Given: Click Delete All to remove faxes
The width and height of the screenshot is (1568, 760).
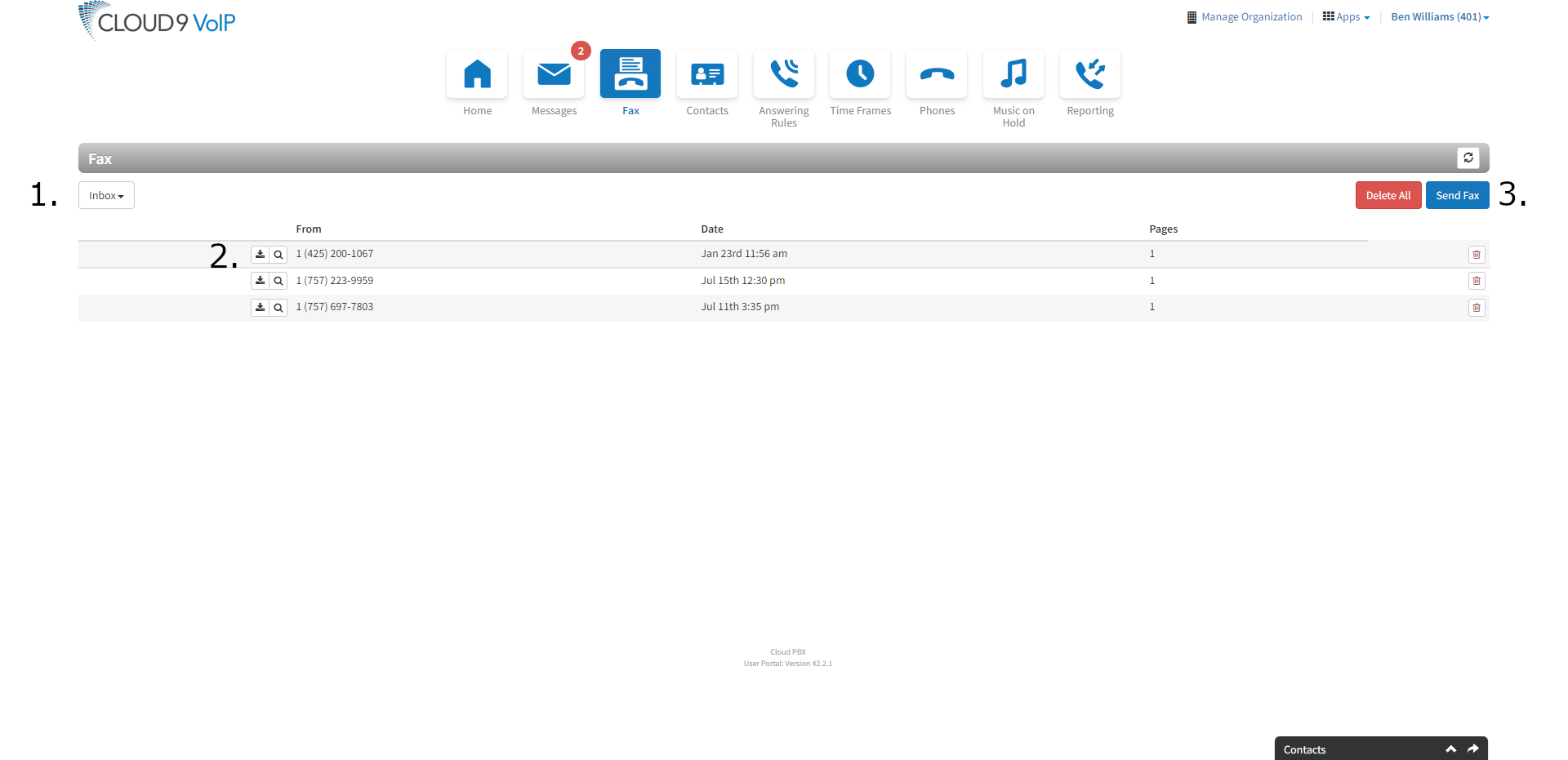Looking at the screenshot, I should [x=1388, y=195].
